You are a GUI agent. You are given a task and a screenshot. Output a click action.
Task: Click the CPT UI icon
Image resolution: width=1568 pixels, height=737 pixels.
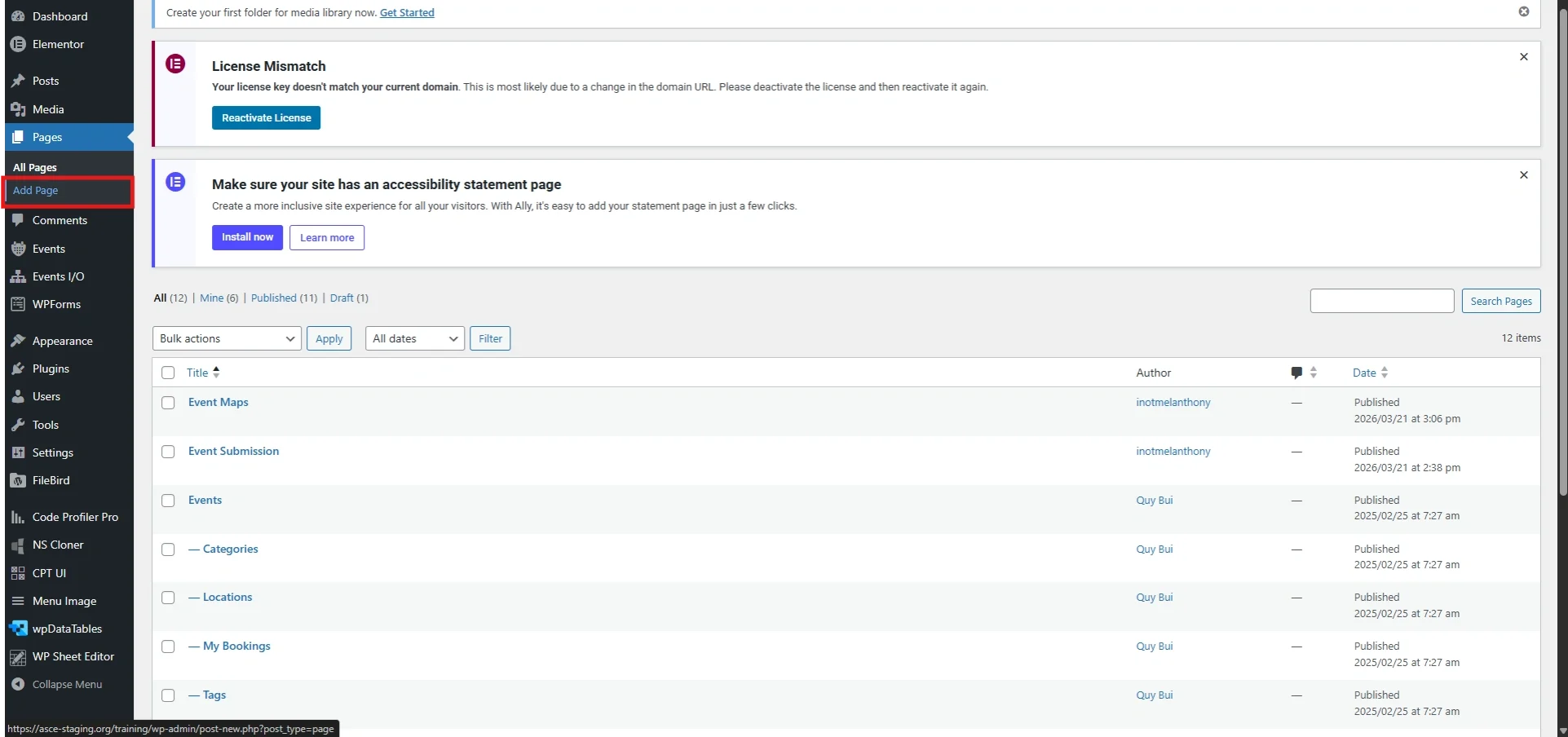tap(18, 573)
